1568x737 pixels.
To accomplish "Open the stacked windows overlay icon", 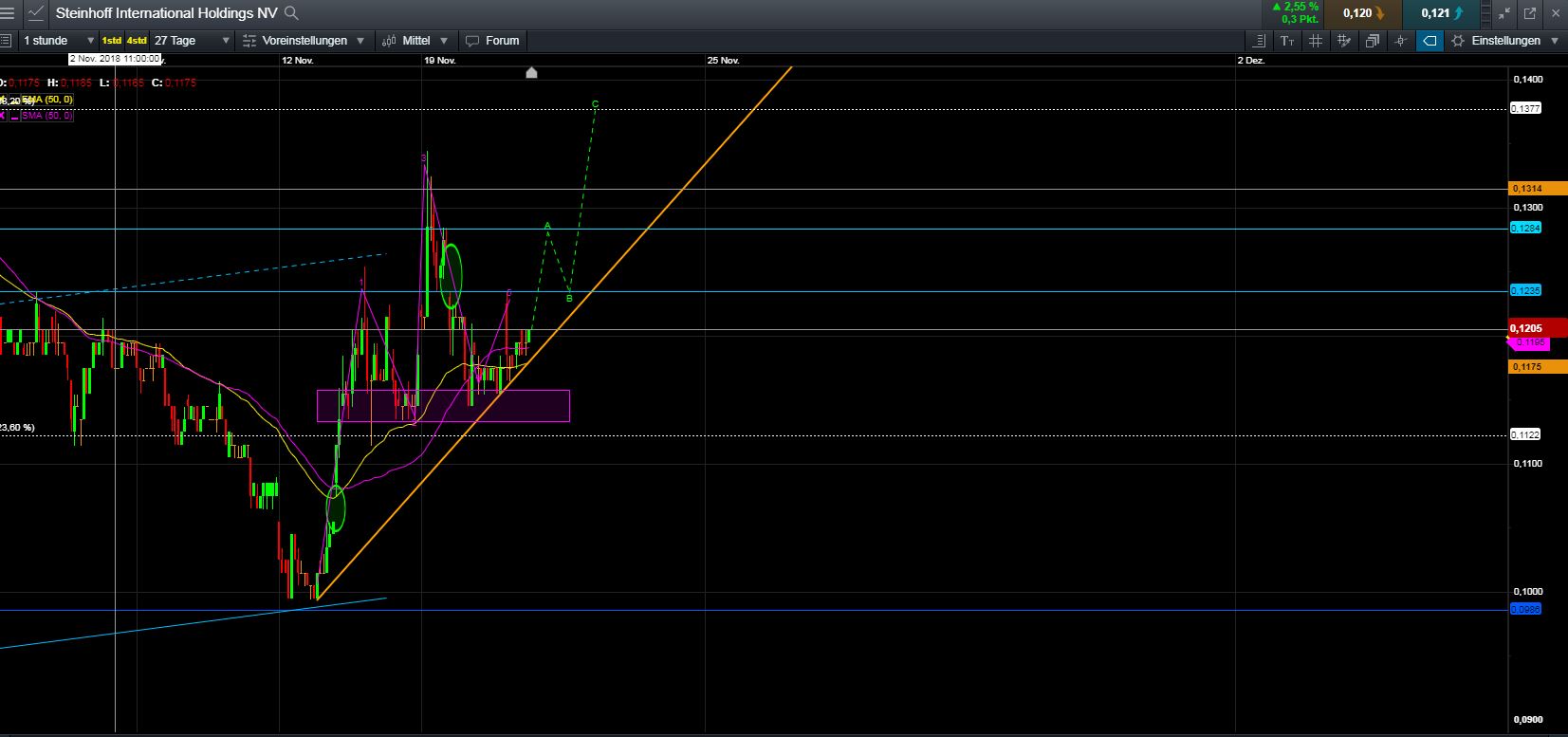I will click(x=1373, y=41).
